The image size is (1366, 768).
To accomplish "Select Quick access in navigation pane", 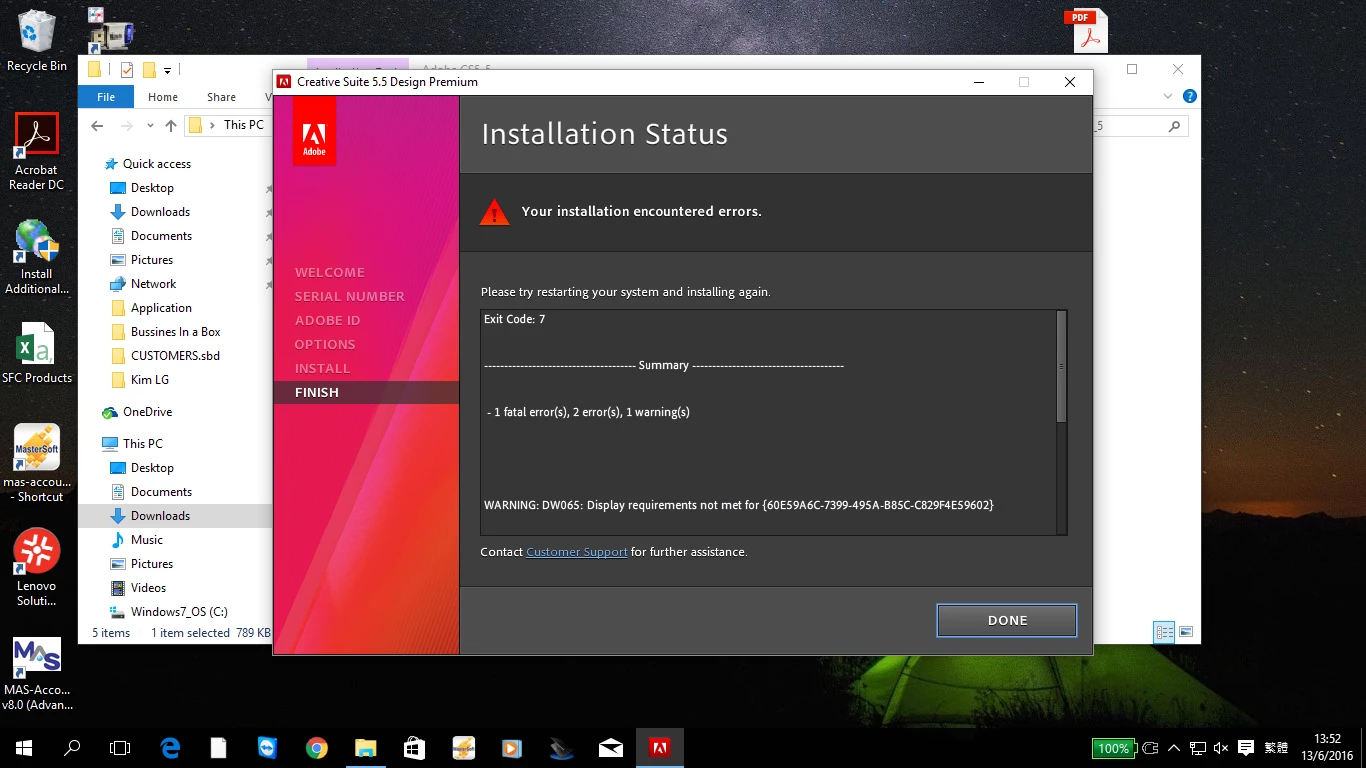I will coord(156,164).
